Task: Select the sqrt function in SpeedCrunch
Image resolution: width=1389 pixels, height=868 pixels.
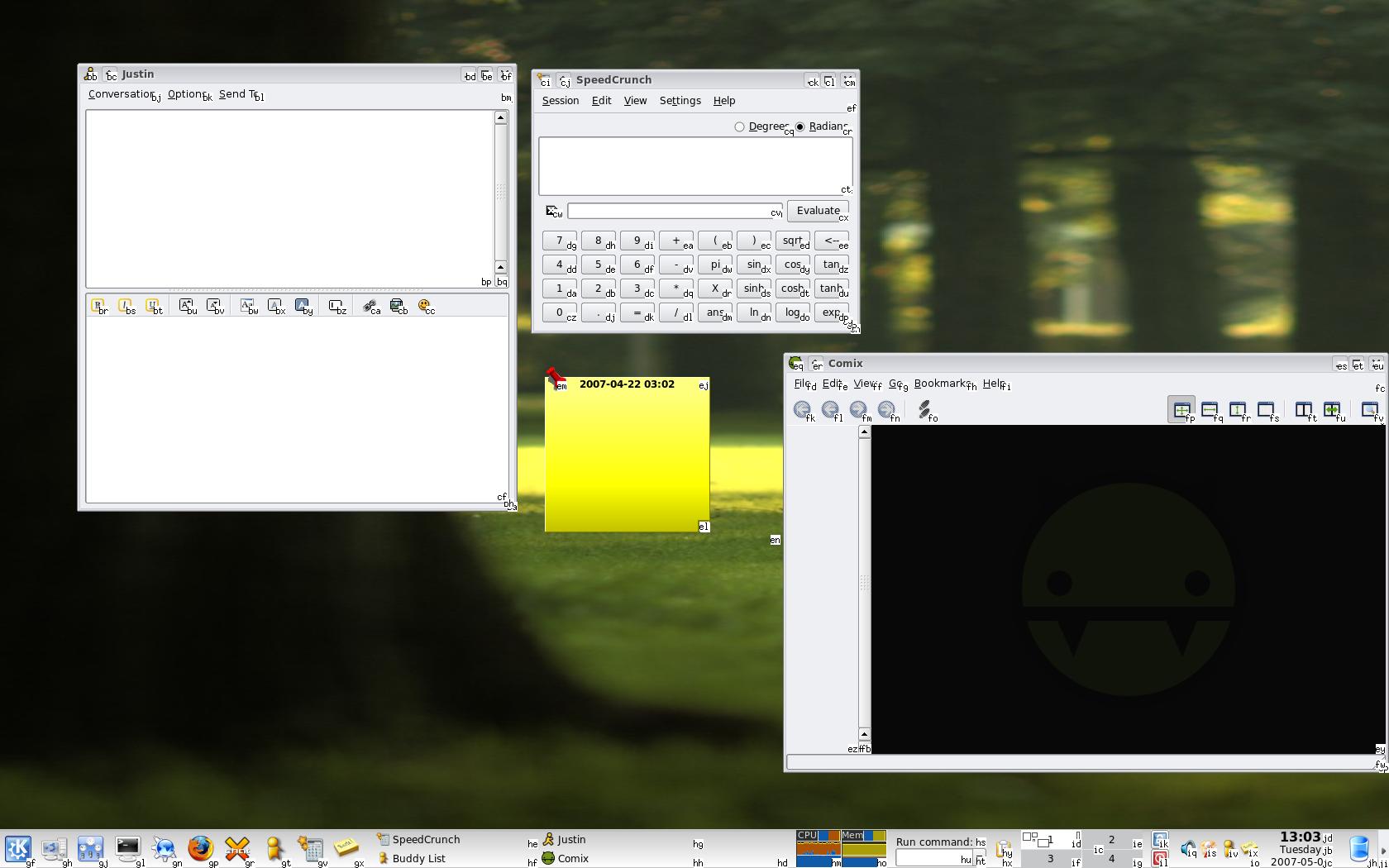Action: click(792, 241)
